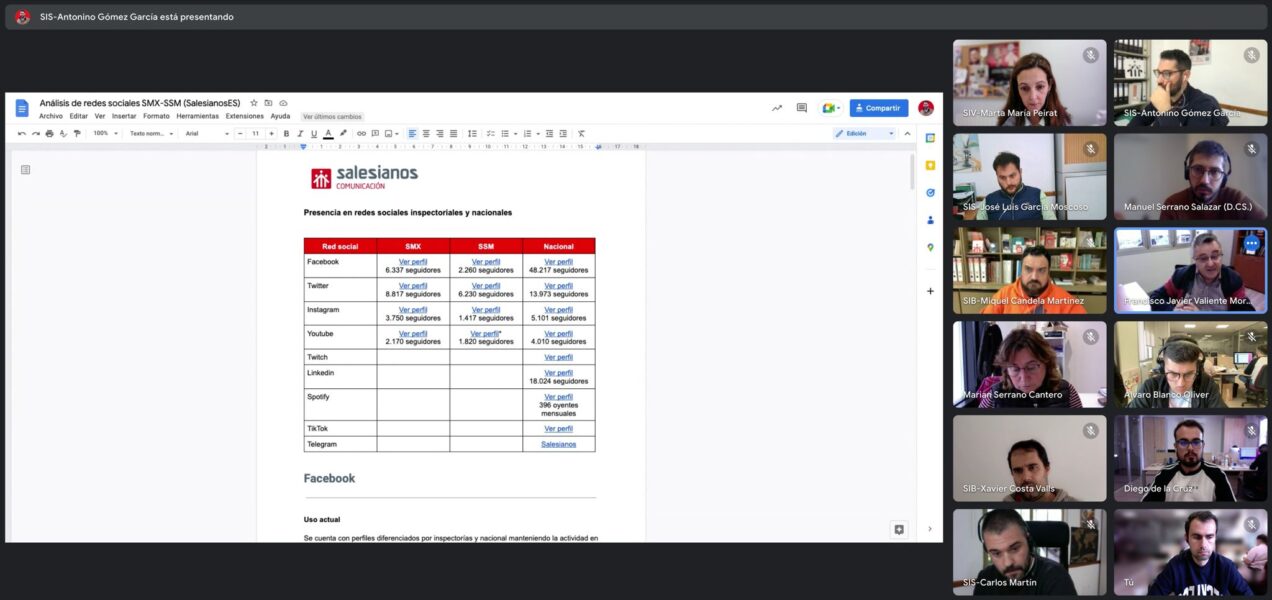1272x600 pixels.
Task: Open account profile avatar in Docs
Action: point(926,108)
